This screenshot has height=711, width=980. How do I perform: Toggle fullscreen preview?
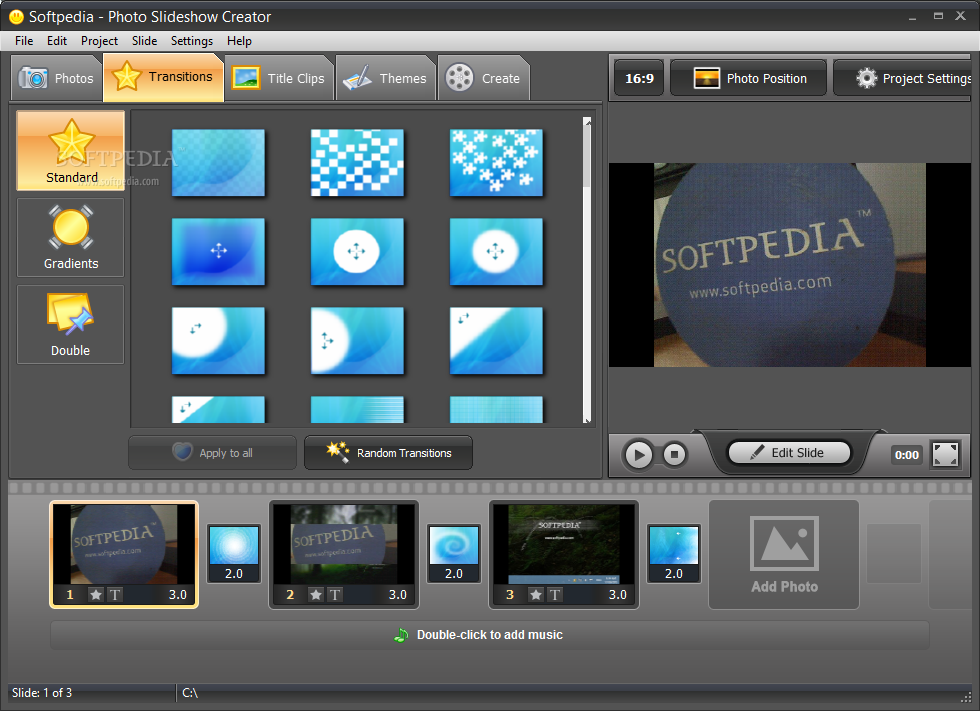(x=945, y=454)
